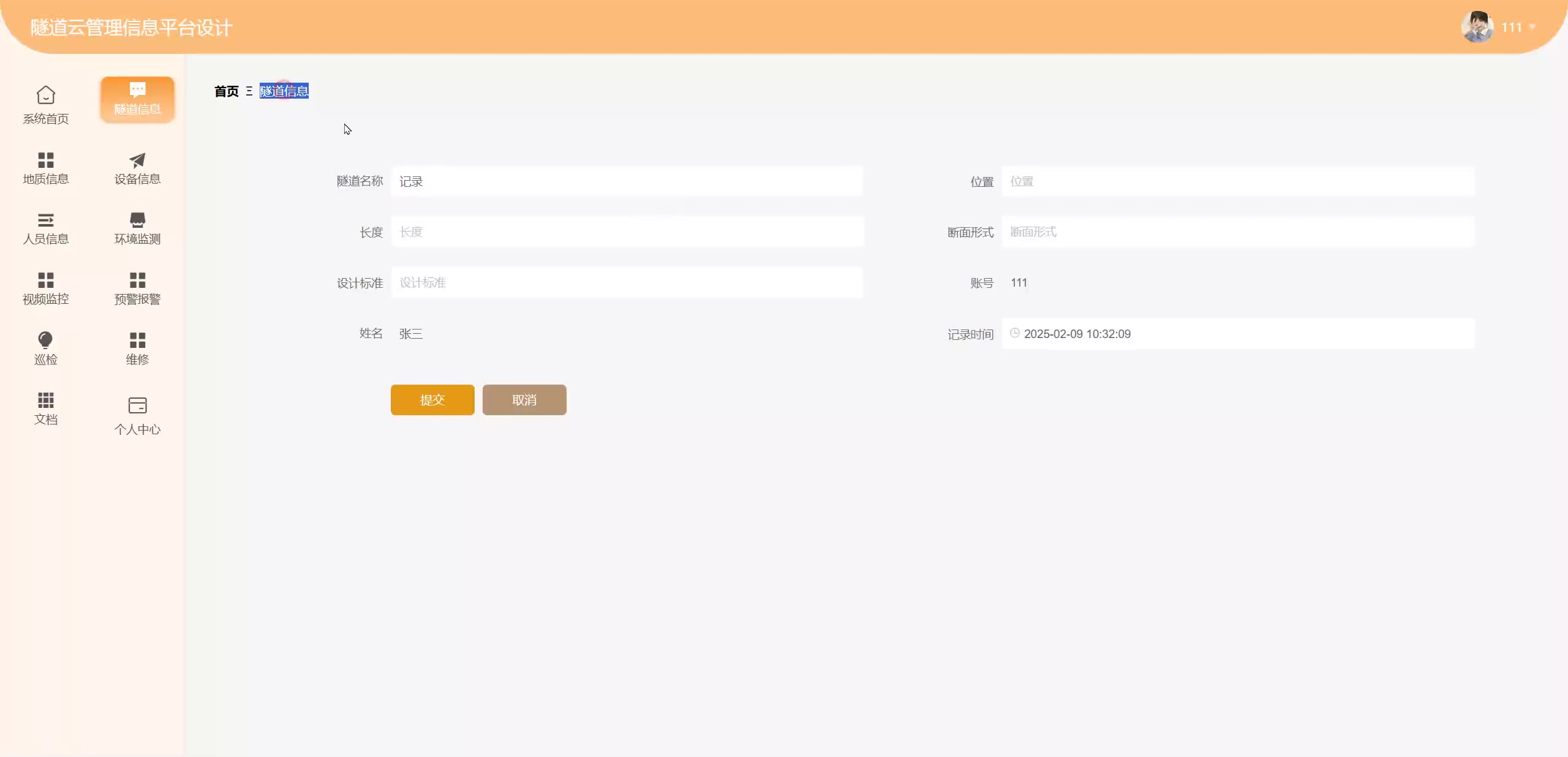The height and width of the screenshot is (757, 1568).
Task: Click the 取消 cancel button
Action: (524, 400)
